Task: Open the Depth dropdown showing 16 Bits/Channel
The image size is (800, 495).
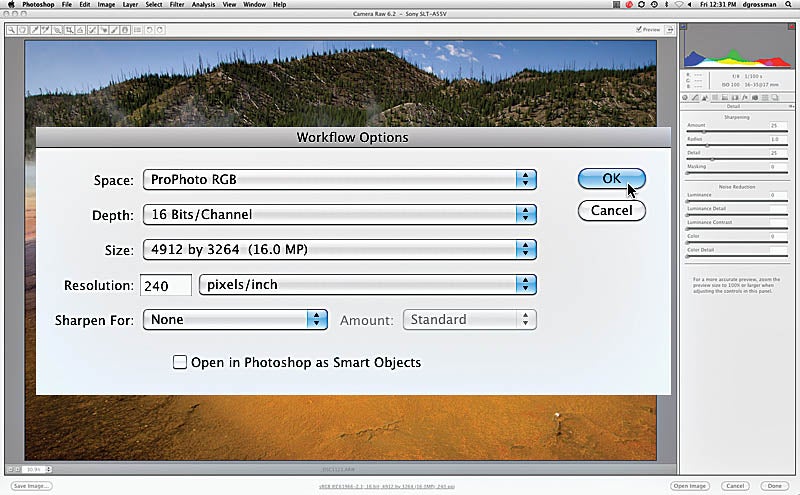Action: tap(339, 214)
